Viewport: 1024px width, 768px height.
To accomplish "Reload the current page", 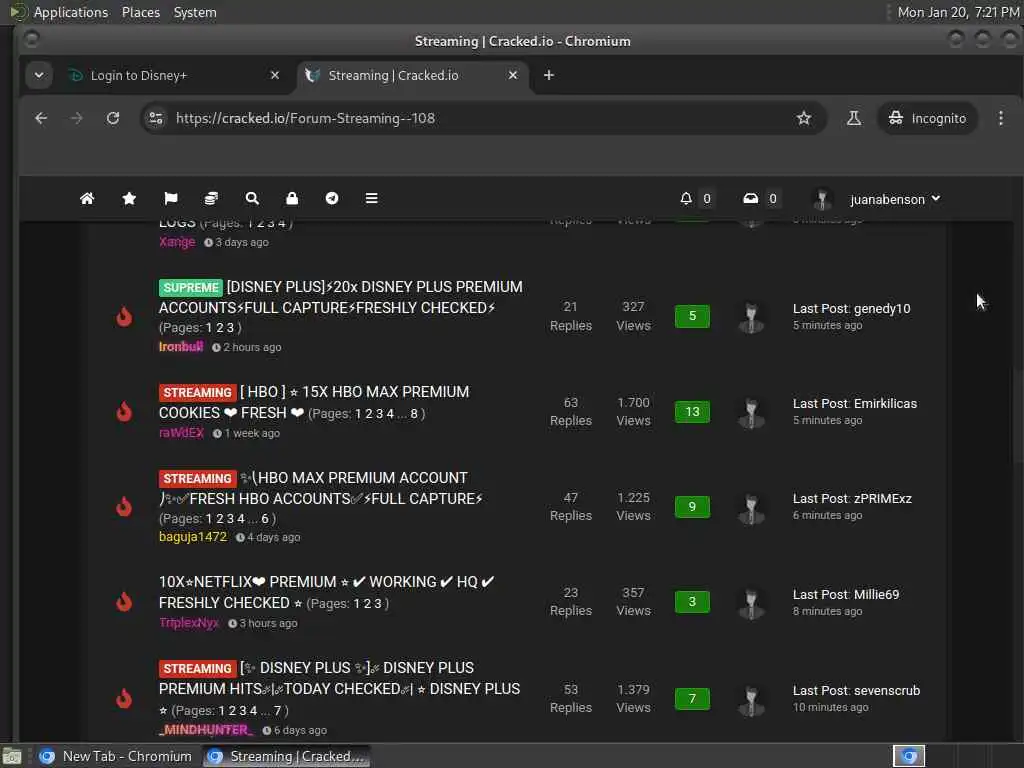I will coord(113,118).
